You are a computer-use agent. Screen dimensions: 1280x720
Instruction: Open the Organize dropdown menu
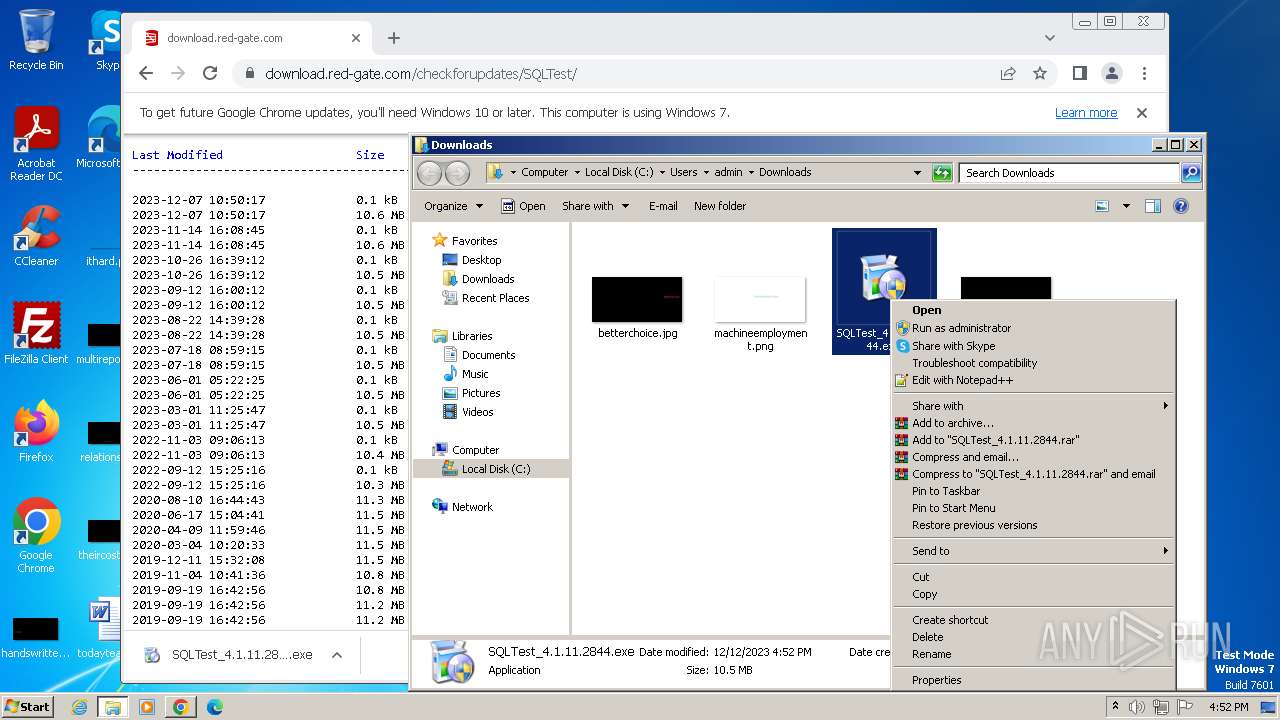(453, 206)
